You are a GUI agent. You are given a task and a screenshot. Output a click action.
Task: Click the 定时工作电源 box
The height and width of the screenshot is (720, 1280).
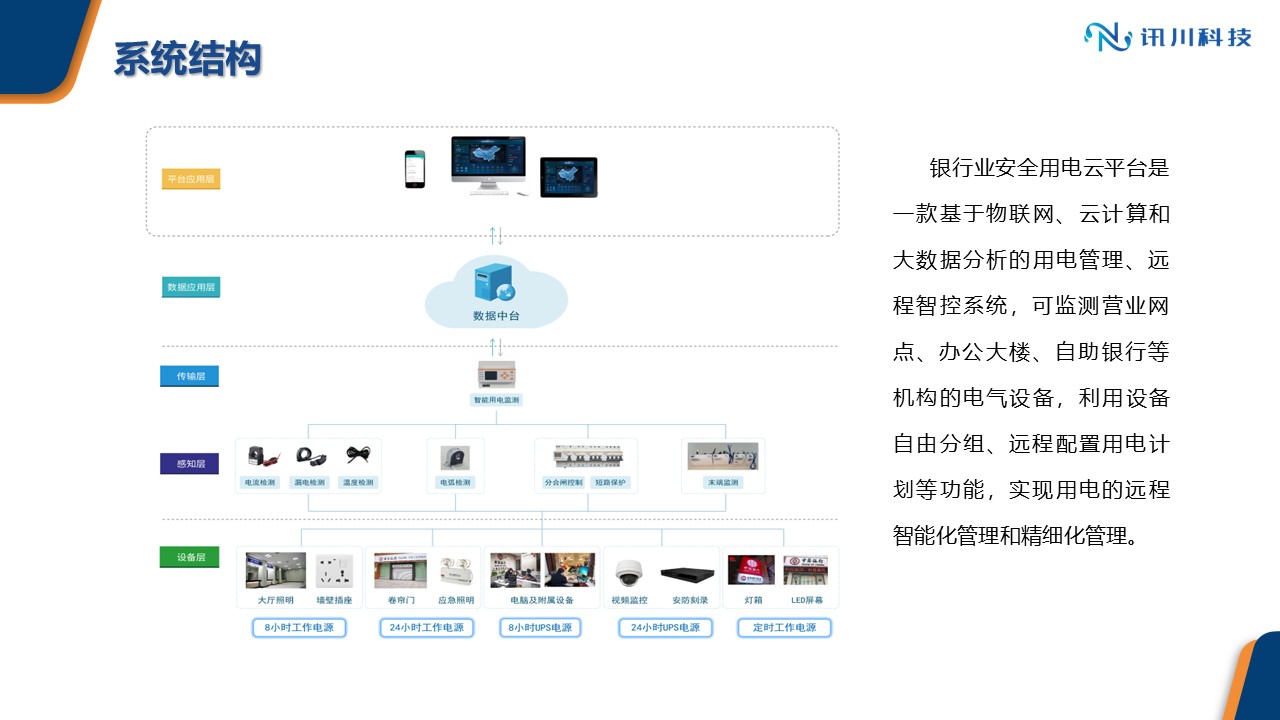coord(784,628)
